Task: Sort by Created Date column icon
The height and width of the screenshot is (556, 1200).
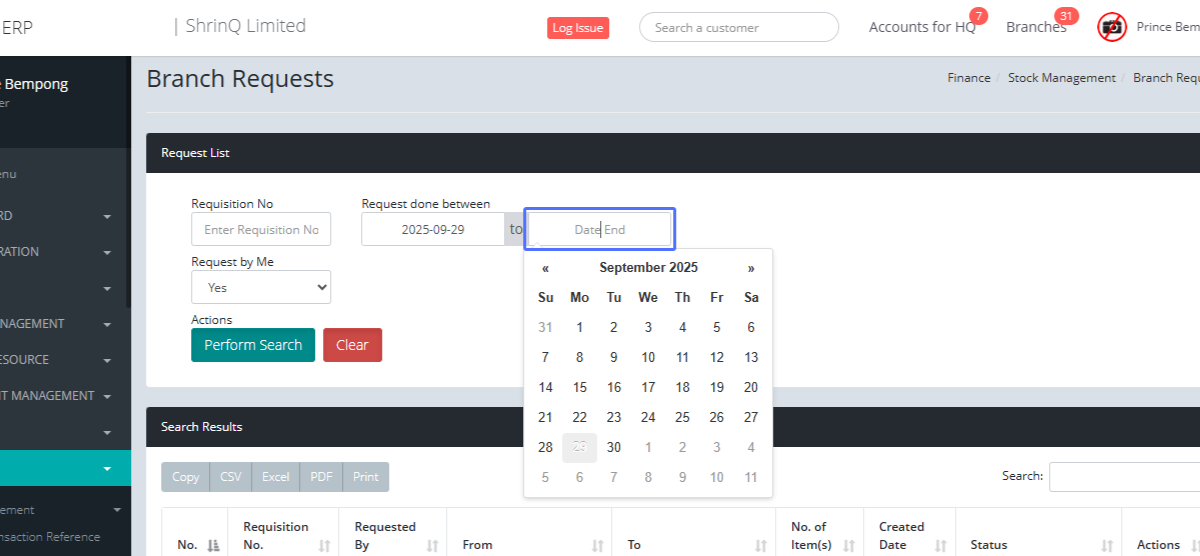Action: (940, 545)
